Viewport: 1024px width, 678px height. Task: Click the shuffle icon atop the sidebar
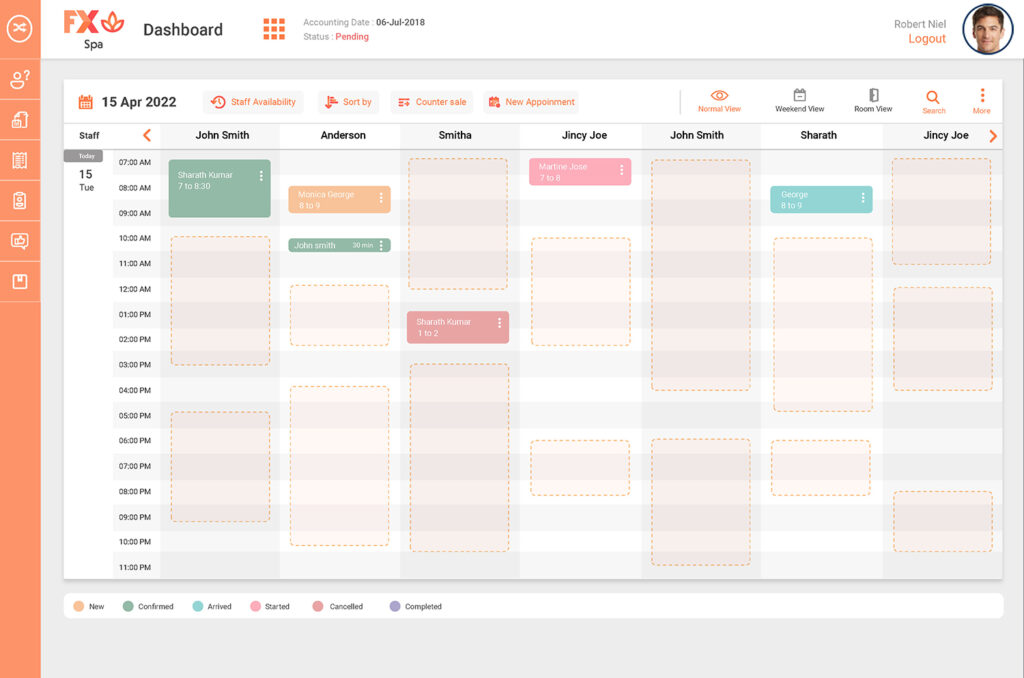20,29
